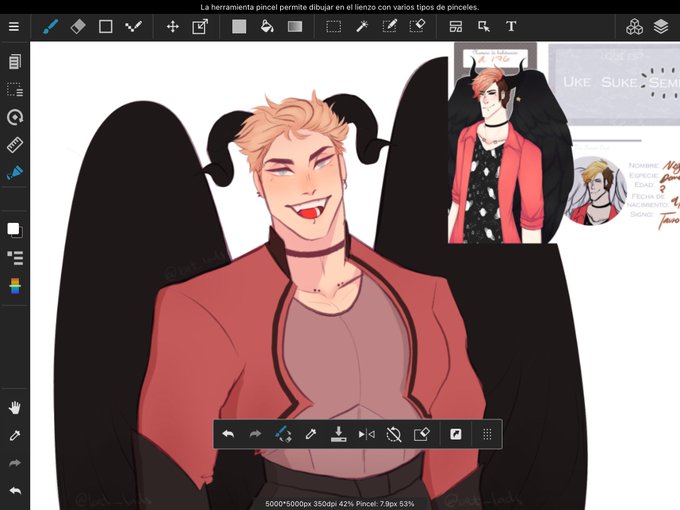Screen dimensions: 680x510
Task: Open the document pages sidebar icon
Action: [14, 62]
